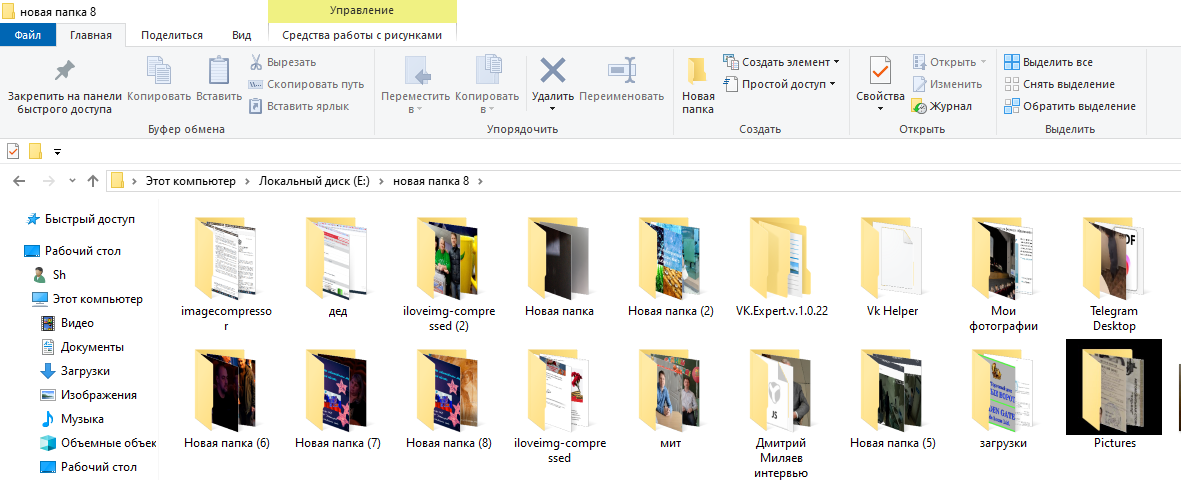Create a new folder with Новая папка icon
This screenshot has width=1181, height=480.
tap(697, 70)
